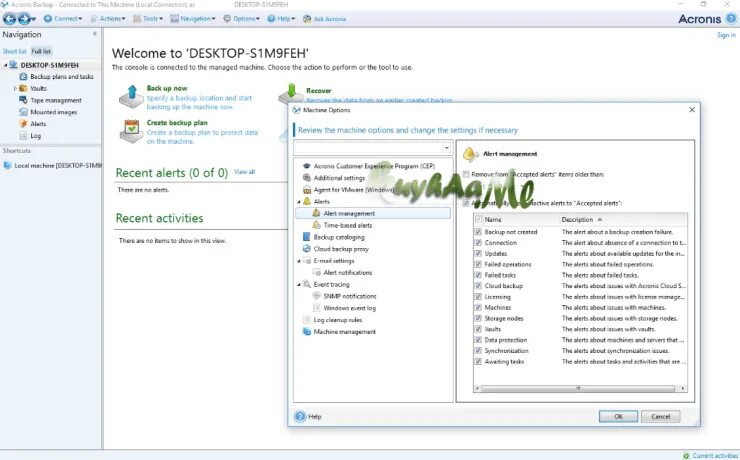The width and height of the screenshot is (740, 460).
Task: Click the Time-based alerts icon
Action: coord(317,225)
